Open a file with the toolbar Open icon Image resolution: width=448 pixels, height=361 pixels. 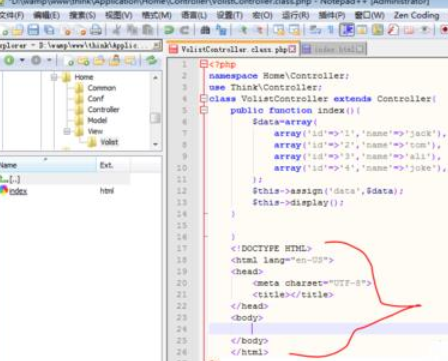17,30
